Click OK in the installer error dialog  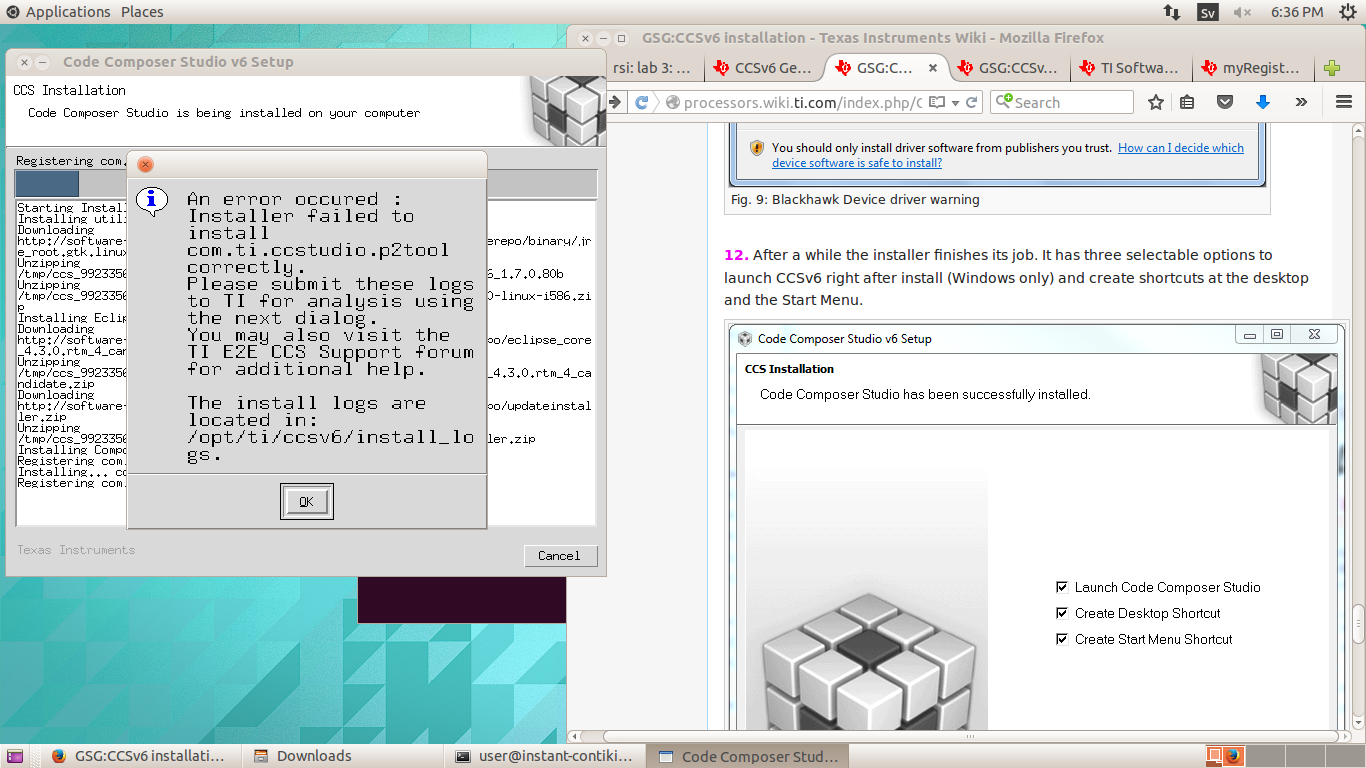click(x=306, y=502)
